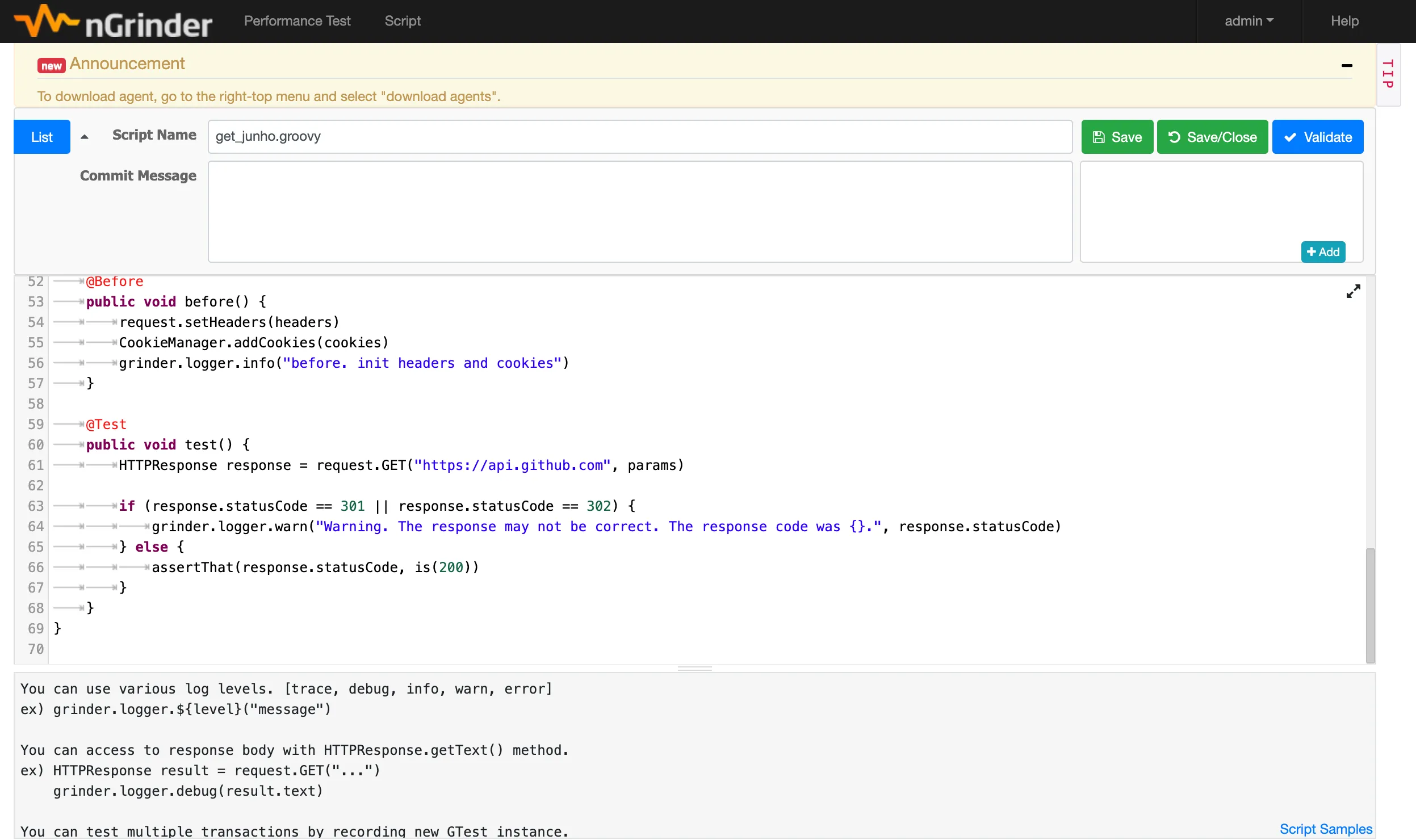The height and width of the screenshot is (840, 1416).
Task: Open the Script menu item
Action: 403,21
